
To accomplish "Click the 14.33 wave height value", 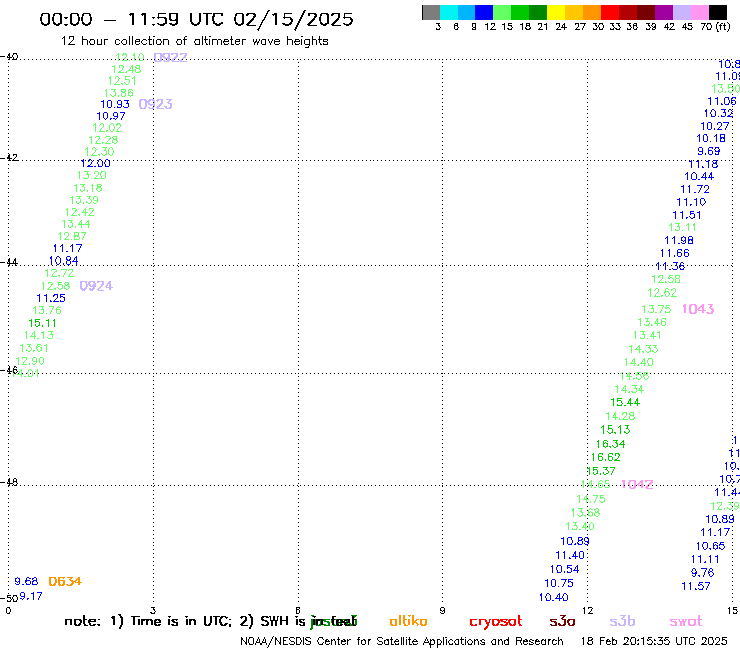I will 643,349.
